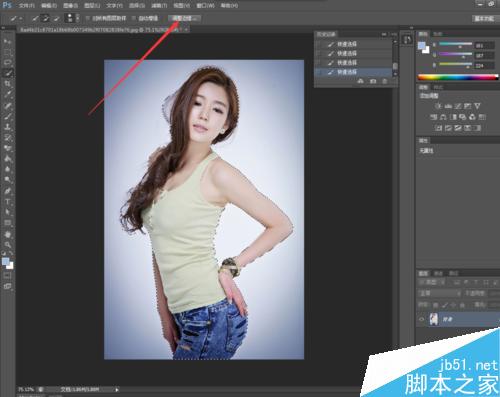This screenshot has height=397, width=500.
Task: Open the 基本功能 workspace dropdown
Action: tap(484, 18)
